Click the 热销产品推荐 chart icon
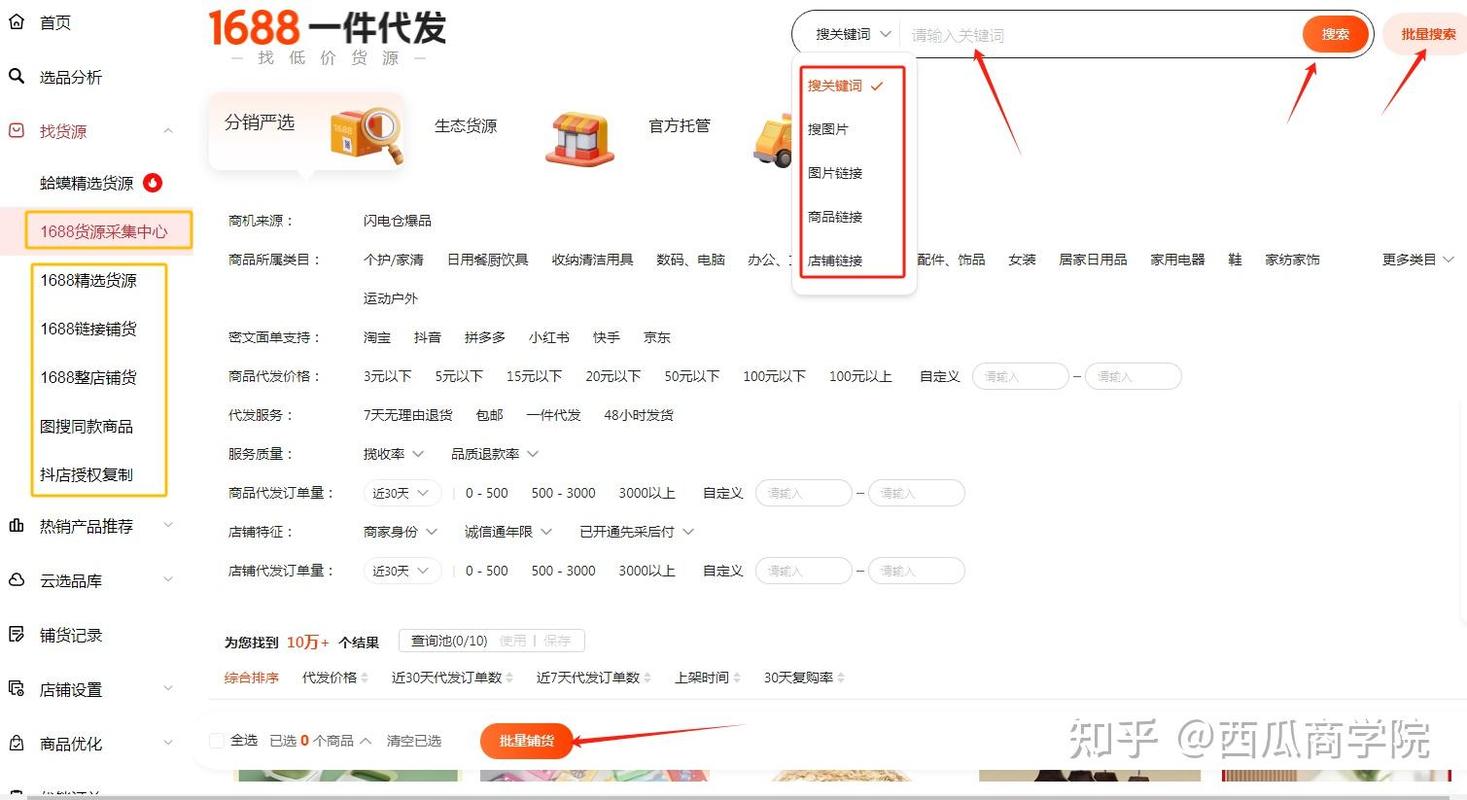The height and width of the screenshot is (800, 1467). click(16, 526)
